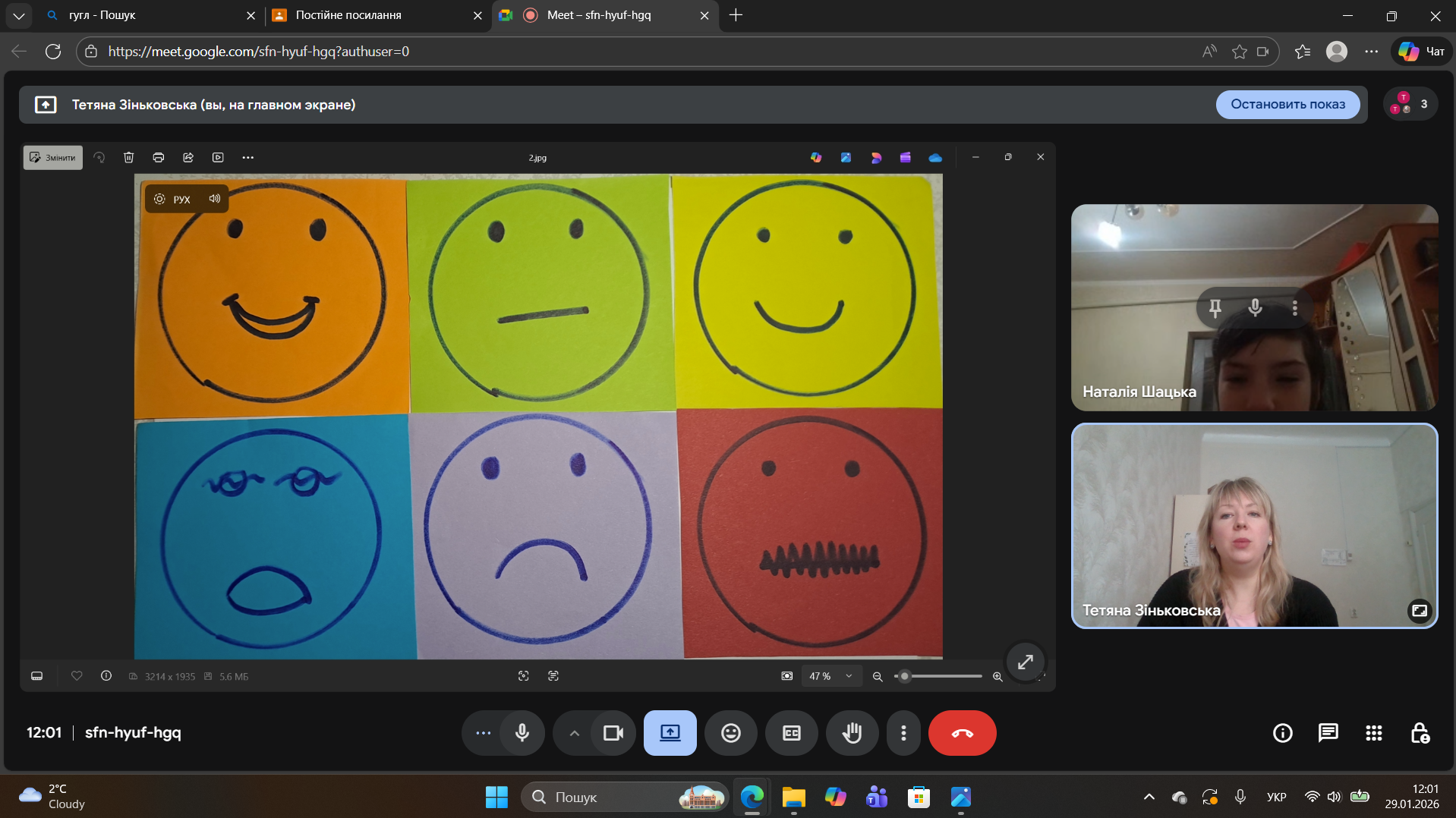The image size is (1456, 818).
Task: Click the red leave call button
Action: tap(962, 733)
